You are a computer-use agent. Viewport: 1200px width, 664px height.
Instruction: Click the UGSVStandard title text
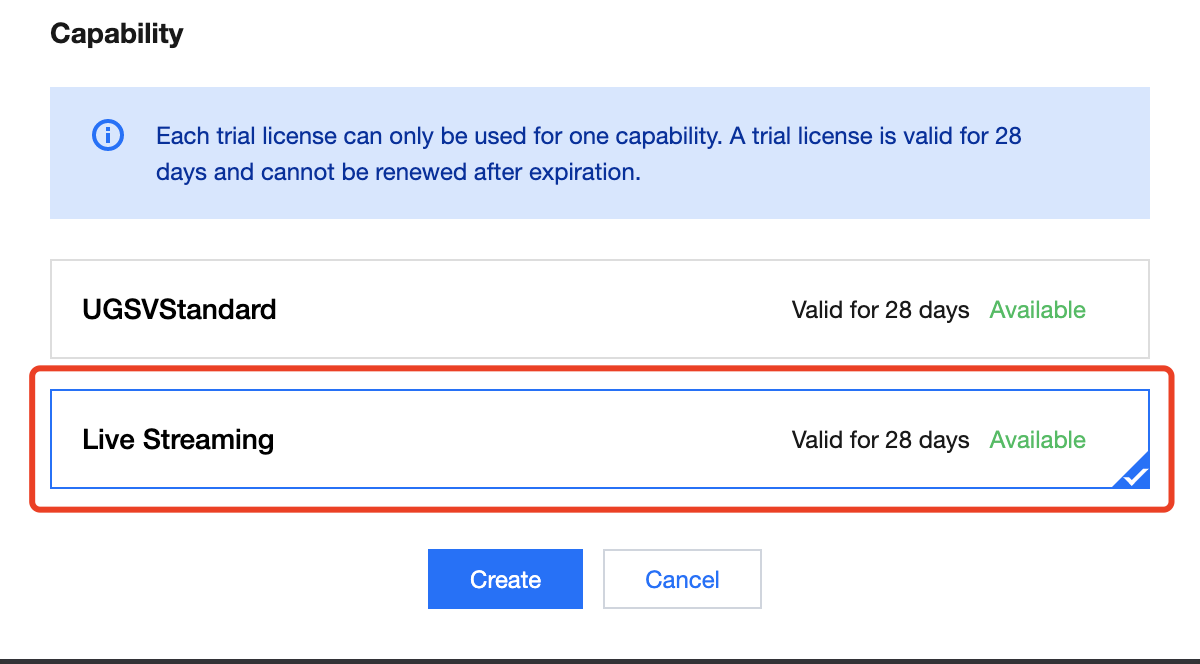(x=179, y=309)
